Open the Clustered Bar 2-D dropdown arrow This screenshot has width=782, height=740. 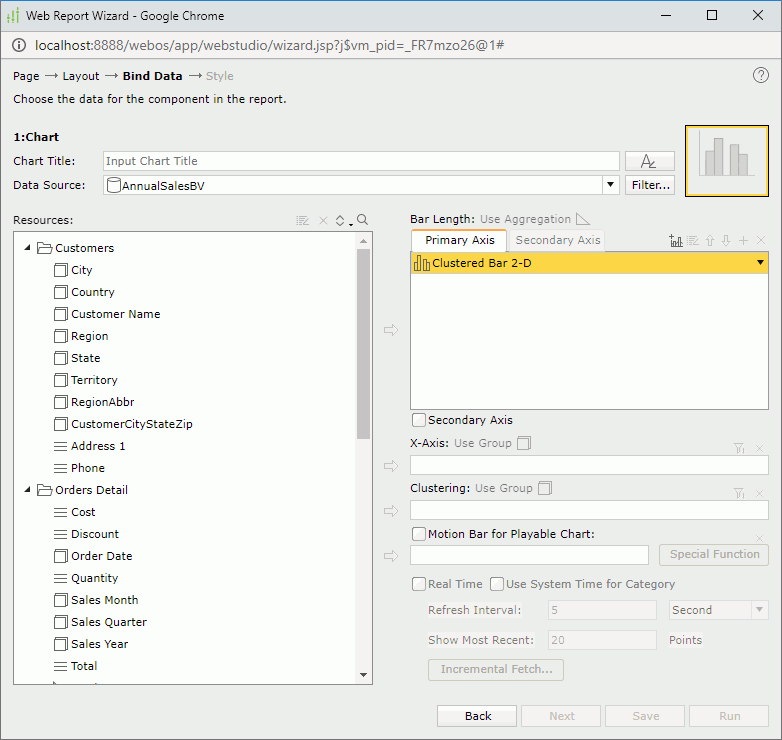click(760, 263)
